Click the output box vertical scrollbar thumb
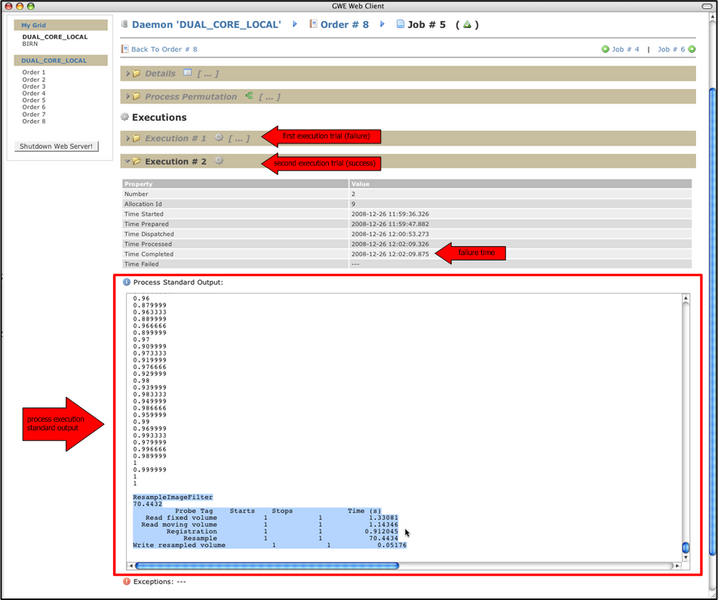Viewport: 718px width, 600px height. 685,547
